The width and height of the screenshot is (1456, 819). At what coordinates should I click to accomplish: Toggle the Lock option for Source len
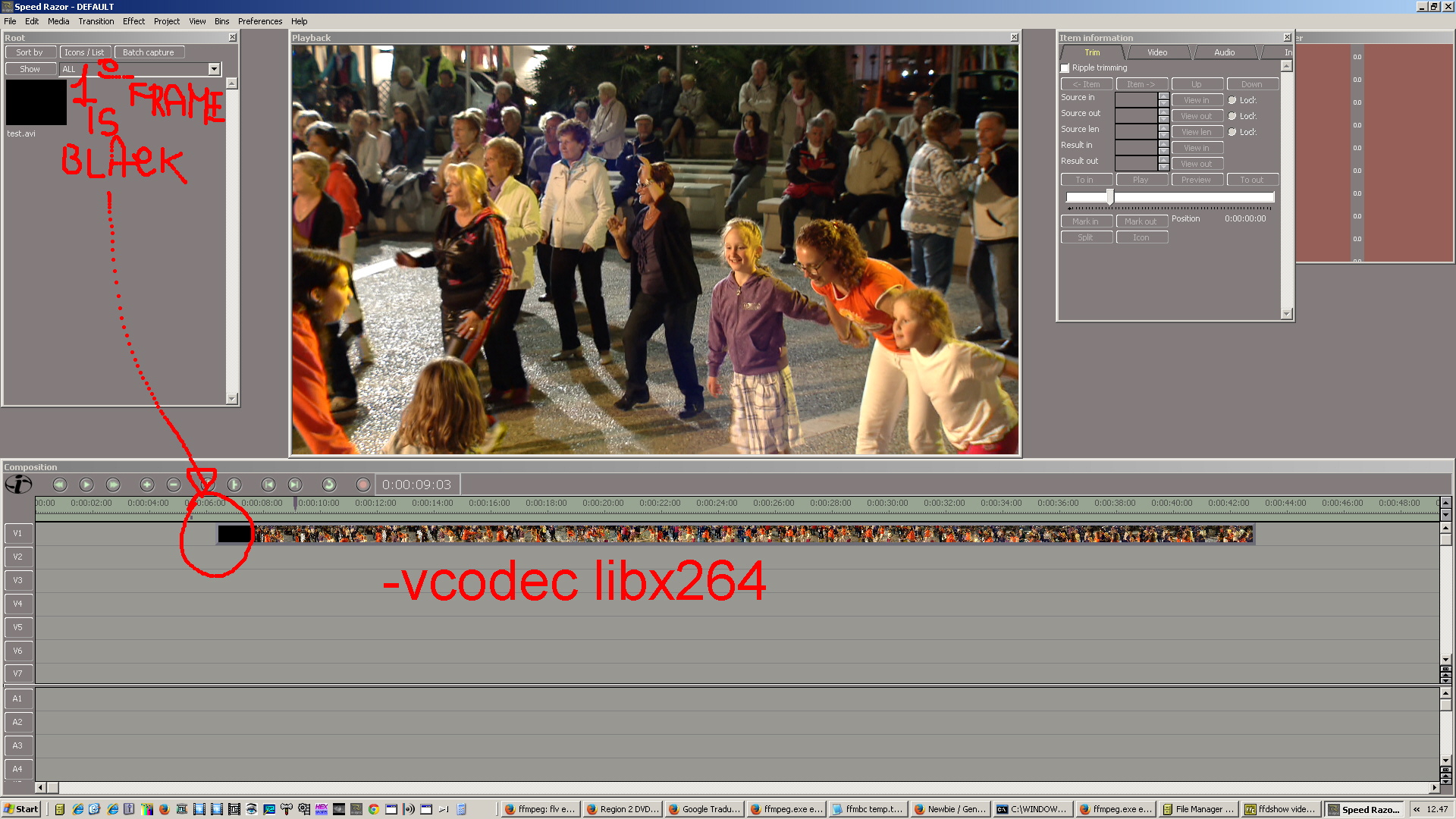1232,132
